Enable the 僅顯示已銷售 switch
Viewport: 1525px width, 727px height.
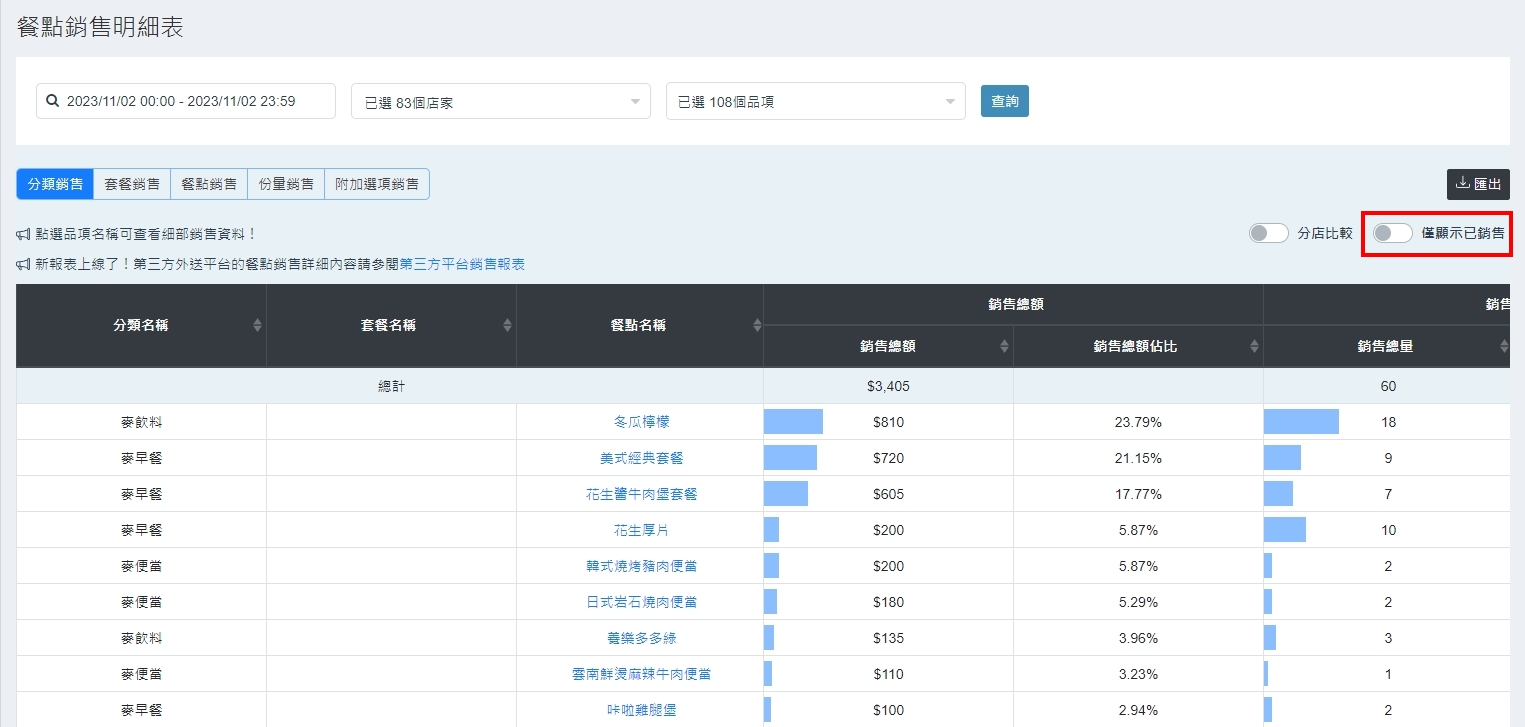click(1392, 233)
